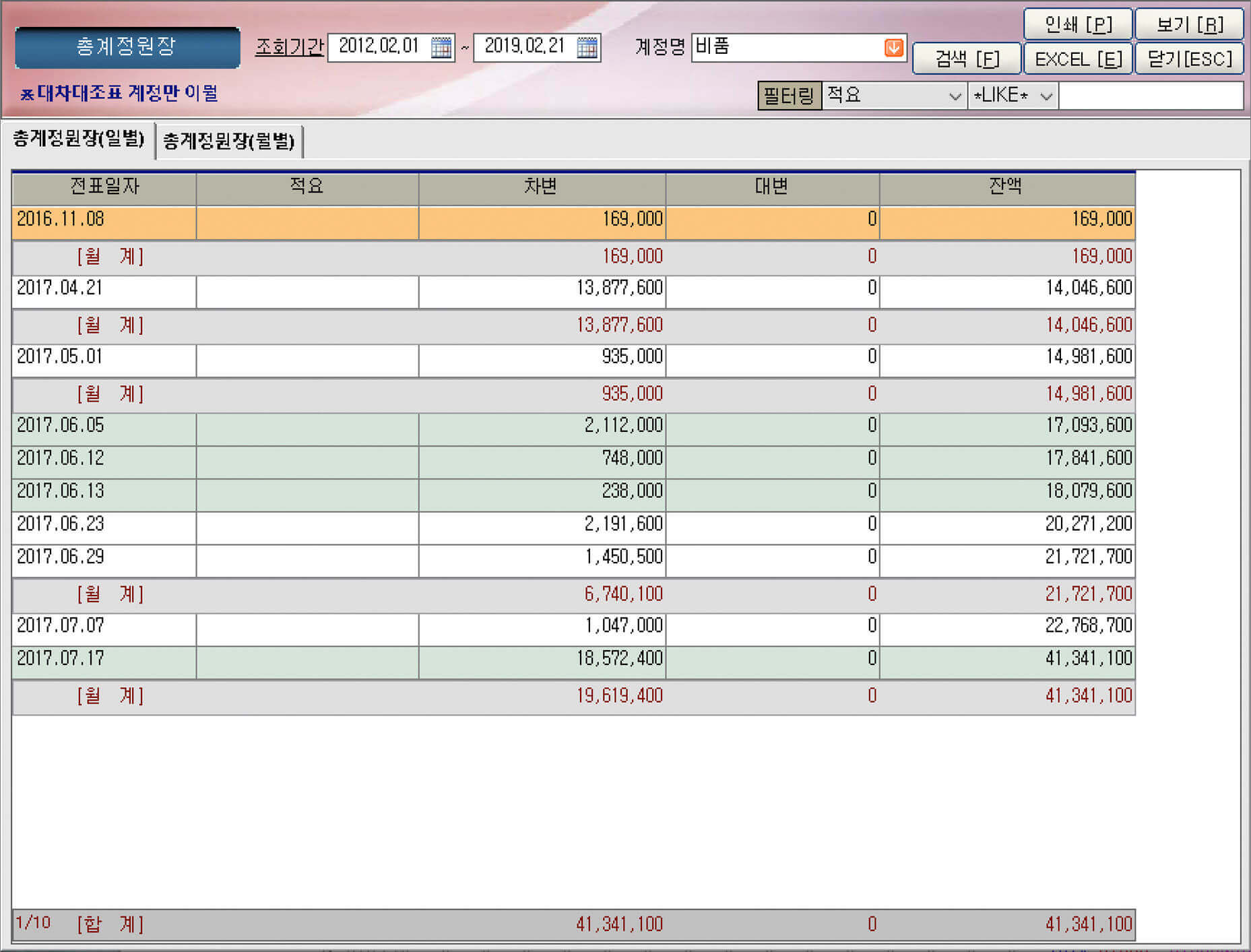Screen dimensions: 1251x952
Task: Click debit amount 18,572,400
Action: coord(620,659)
